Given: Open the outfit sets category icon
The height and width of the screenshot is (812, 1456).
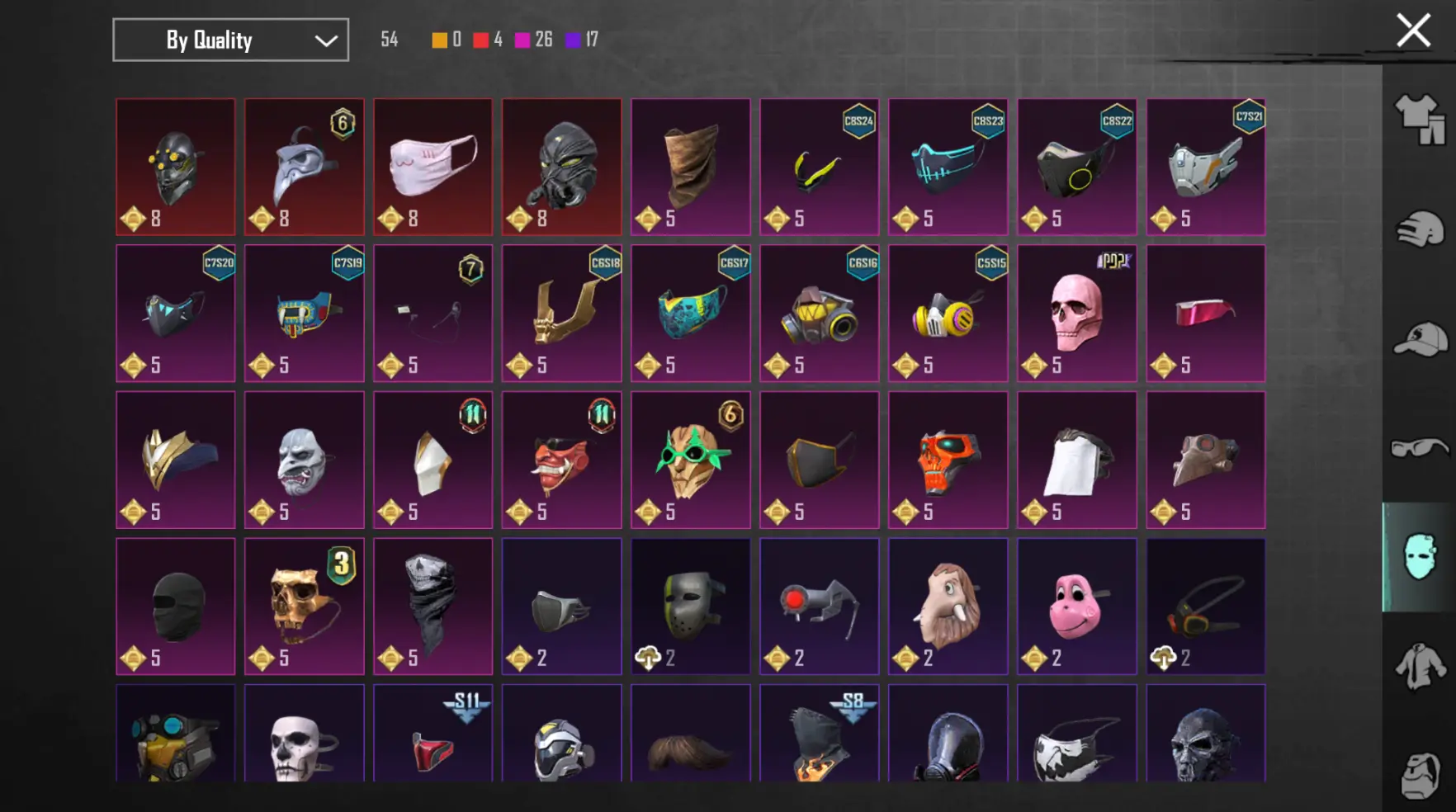Looking at the screenshot, I should click(x=1420, y=119).
